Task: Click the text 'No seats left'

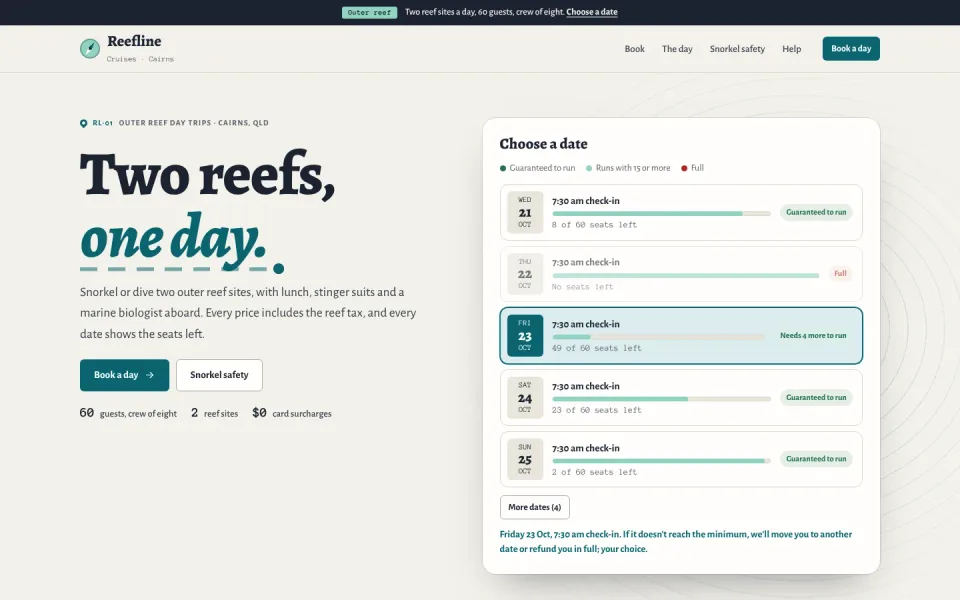Action: coord(582,287)
